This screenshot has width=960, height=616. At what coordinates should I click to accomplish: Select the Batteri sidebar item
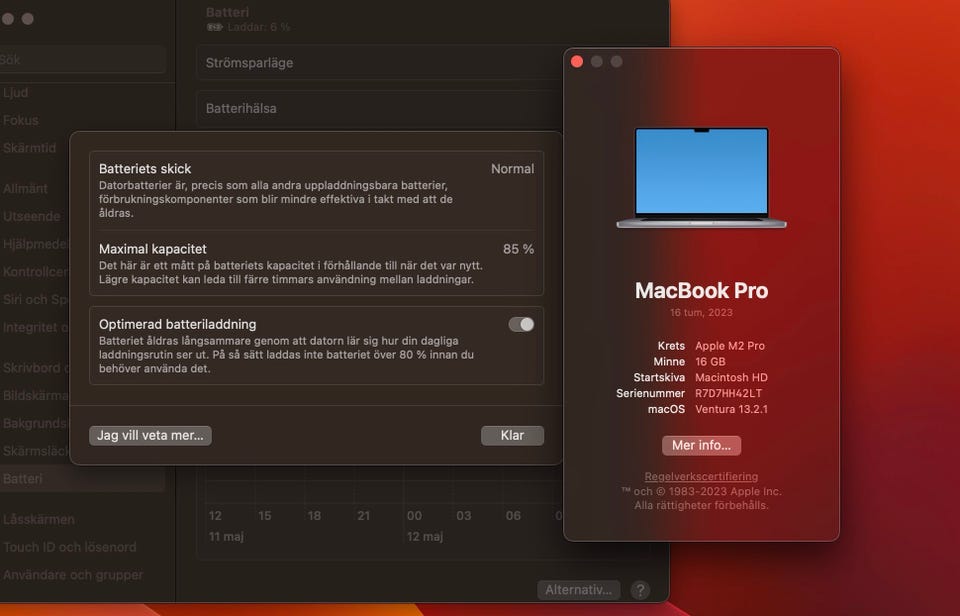pyautogui.click(x=82, y=479)
